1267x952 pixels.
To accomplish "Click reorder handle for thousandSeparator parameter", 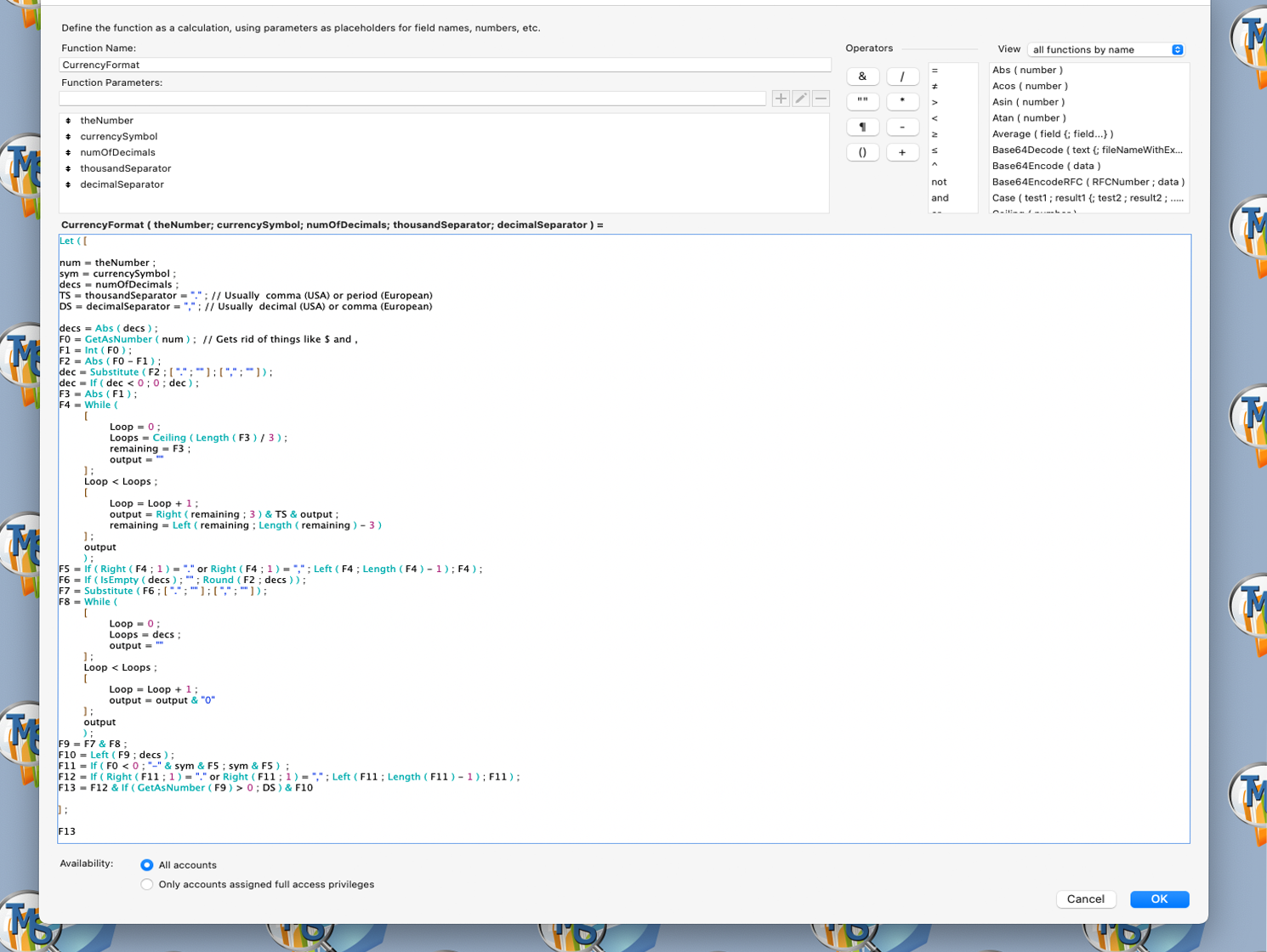I will 69,168.
